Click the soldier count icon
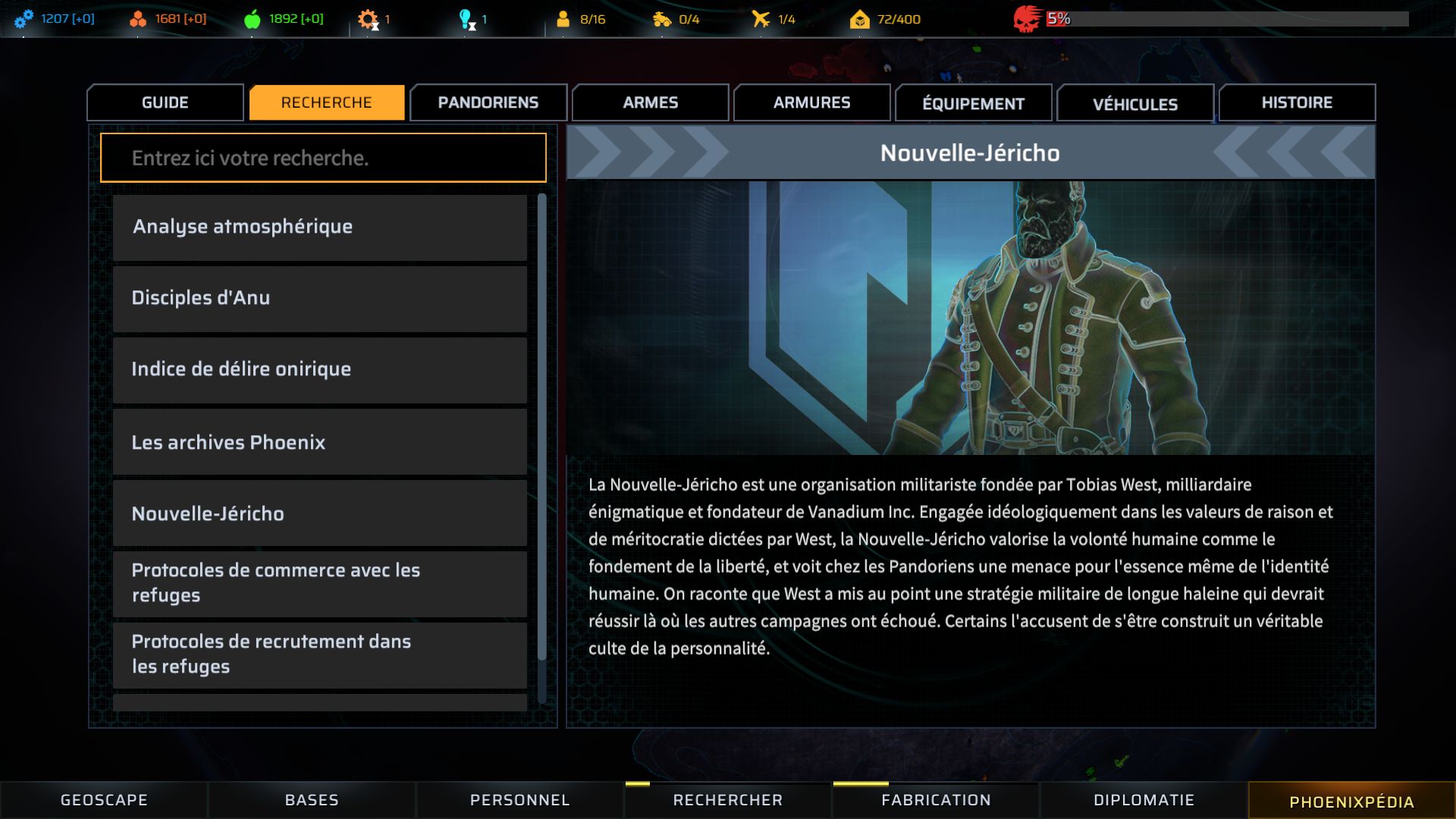 tap(563, 19)
